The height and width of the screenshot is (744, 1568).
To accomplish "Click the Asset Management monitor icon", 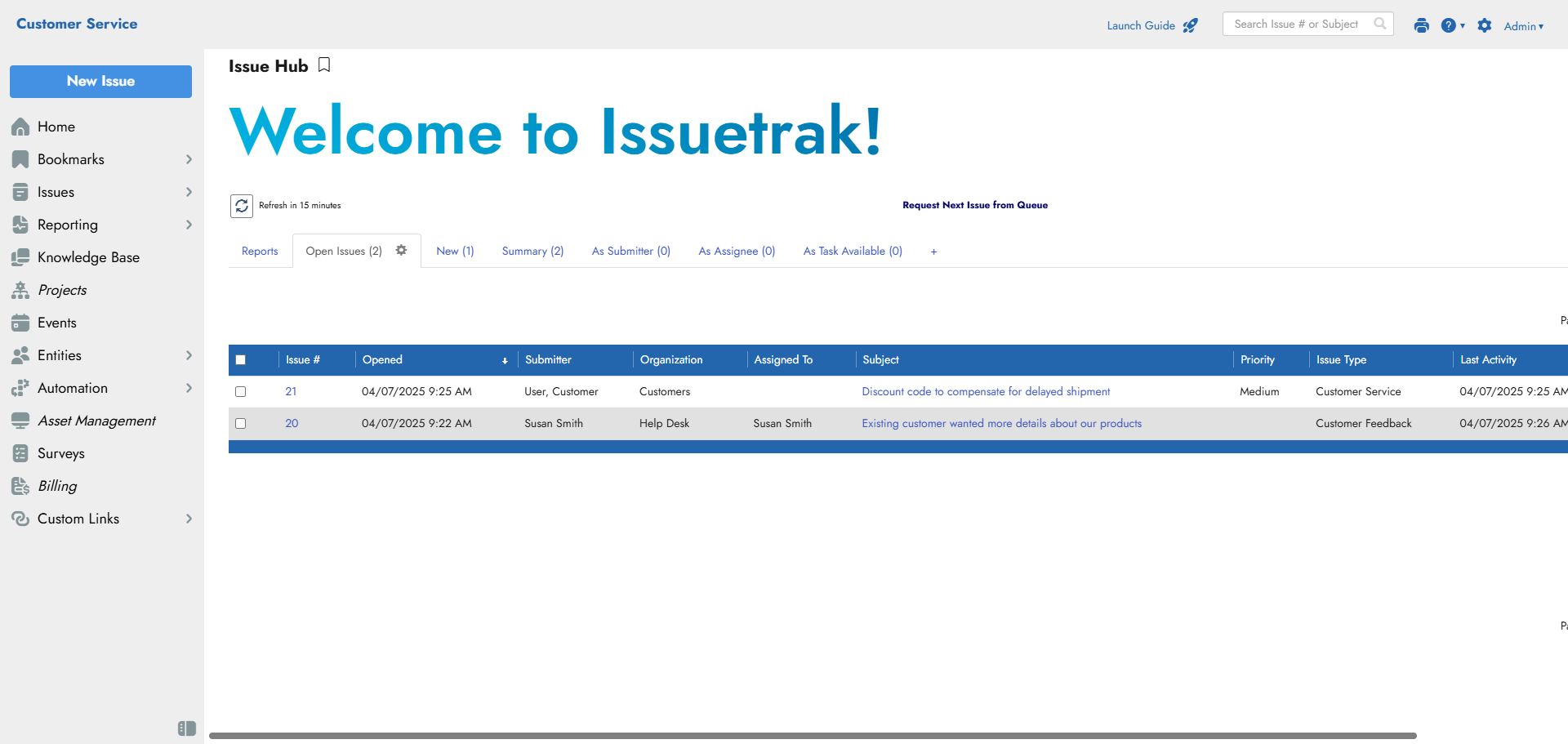I will point(20,421).
